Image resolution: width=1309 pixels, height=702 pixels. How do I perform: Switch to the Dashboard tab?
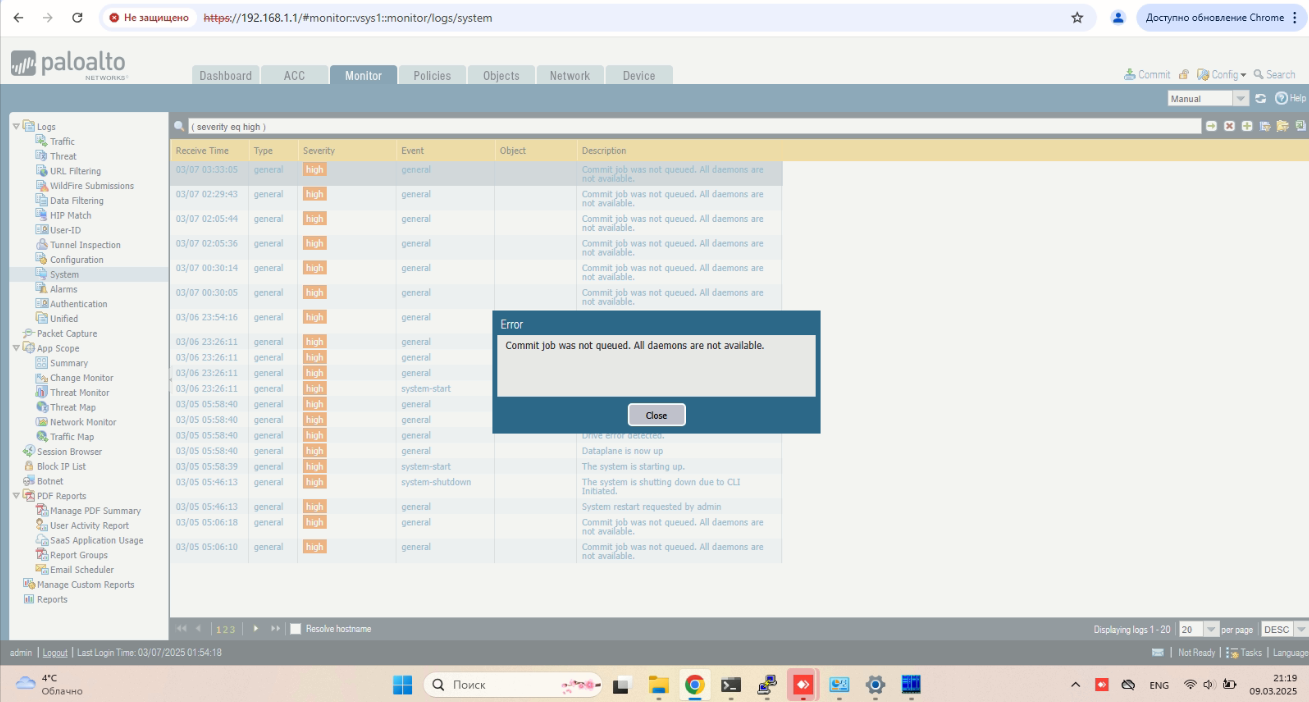click(x=225, y=75)
